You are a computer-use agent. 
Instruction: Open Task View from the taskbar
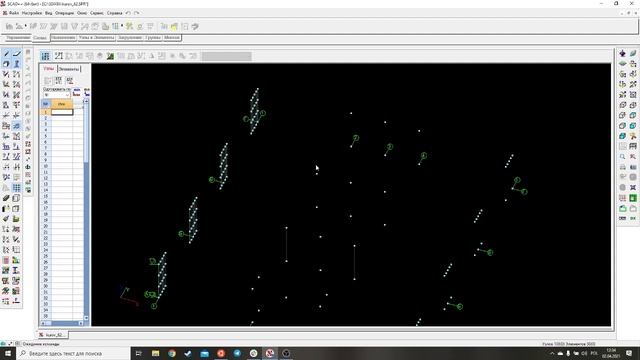click(x=139, y=353)
